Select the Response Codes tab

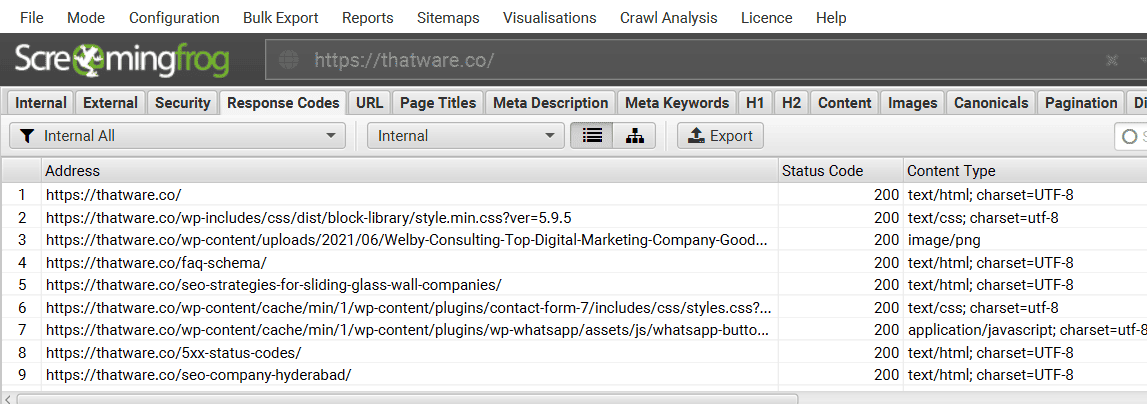[x=283, y=103]
